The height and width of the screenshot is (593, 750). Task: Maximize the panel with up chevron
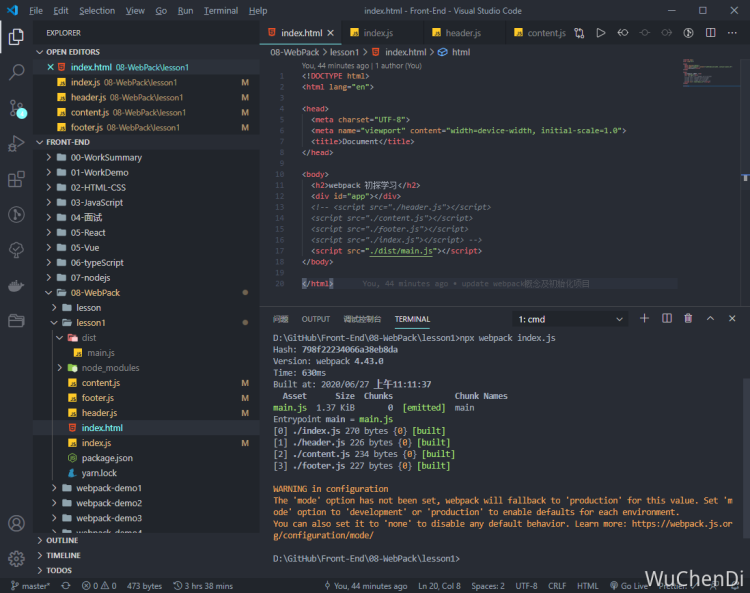click(710, 318)
